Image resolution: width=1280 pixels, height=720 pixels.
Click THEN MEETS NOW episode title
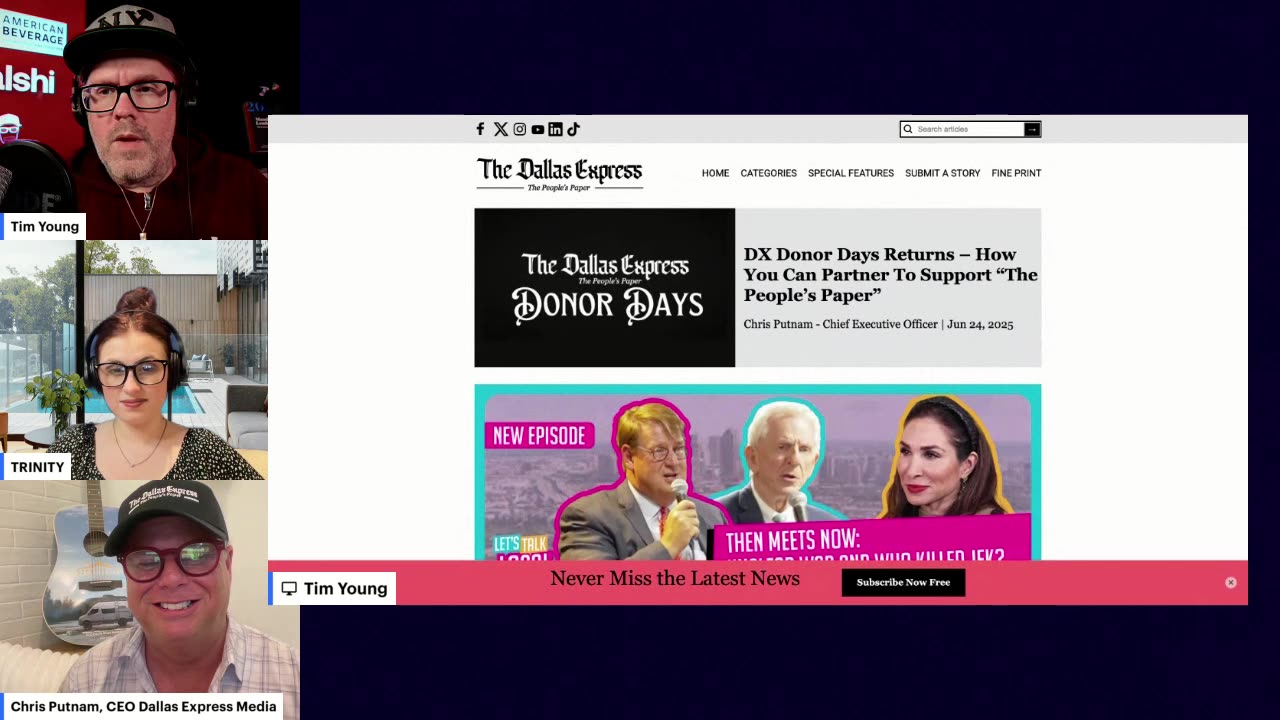pos(865,542)
